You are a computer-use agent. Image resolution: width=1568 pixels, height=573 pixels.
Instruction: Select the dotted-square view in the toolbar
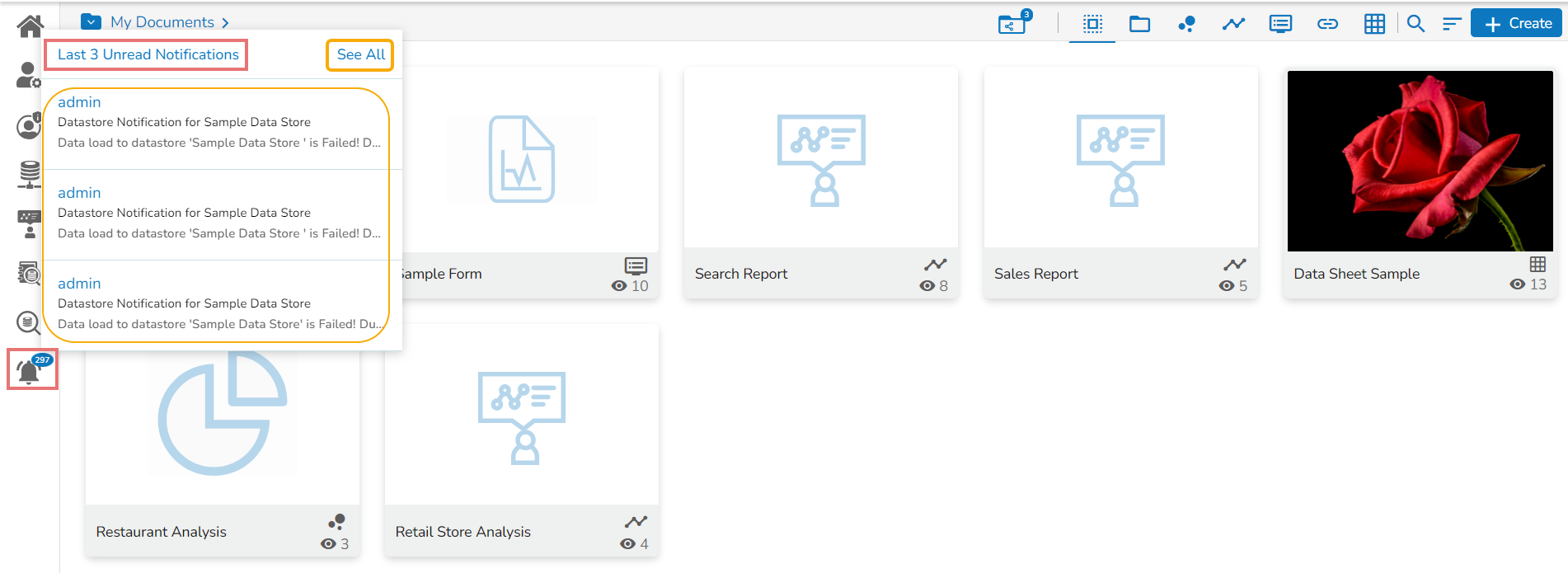1092,24
